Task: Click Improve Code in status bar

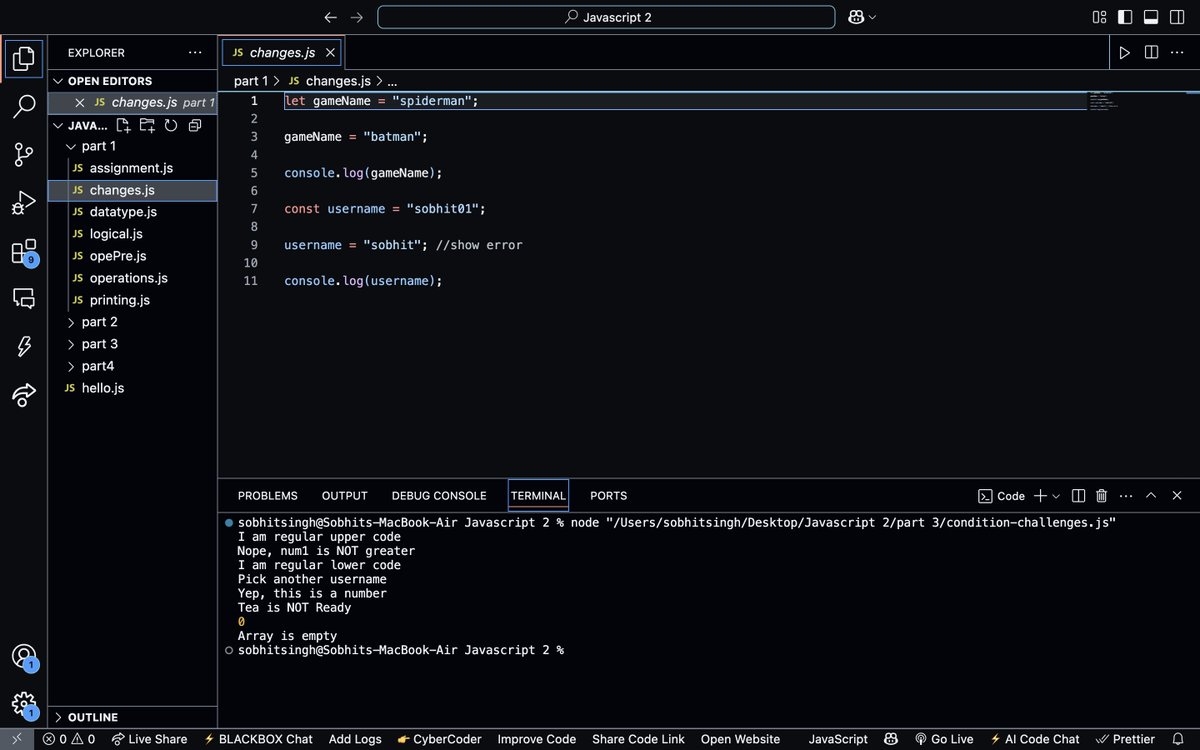Action: [x=537, y=739]
